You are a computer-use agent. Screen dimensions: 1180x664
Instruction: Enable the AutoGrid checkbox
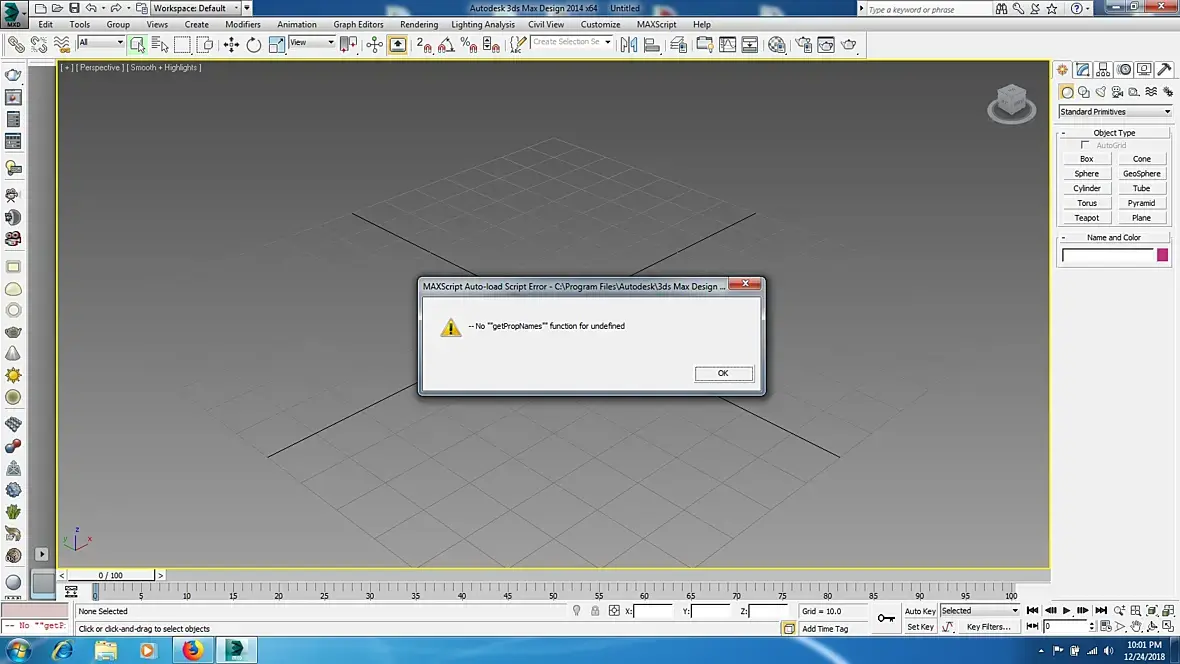[1085, 145]
